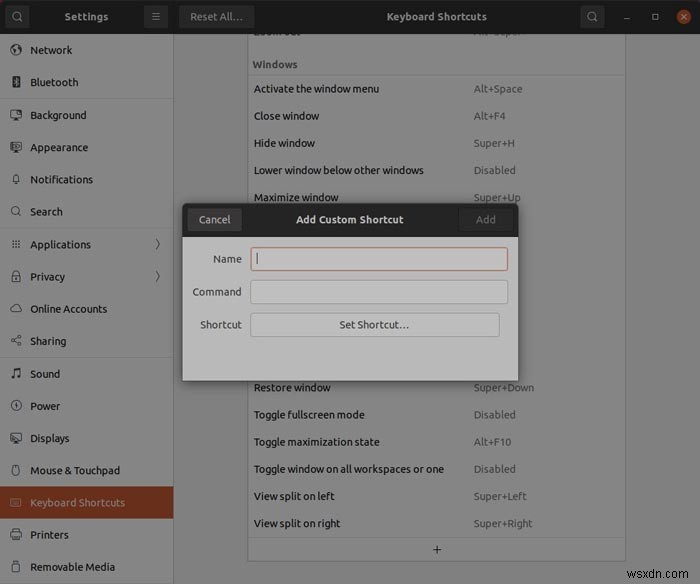Click the Power icon in sidebar

(x=16, y=406)
